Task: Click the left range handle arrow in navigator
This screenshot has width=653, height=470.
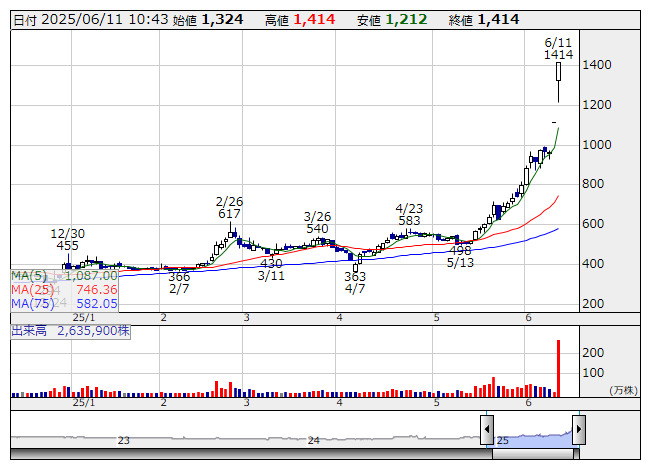Action: pyautogui.click(x=487, y=432)
